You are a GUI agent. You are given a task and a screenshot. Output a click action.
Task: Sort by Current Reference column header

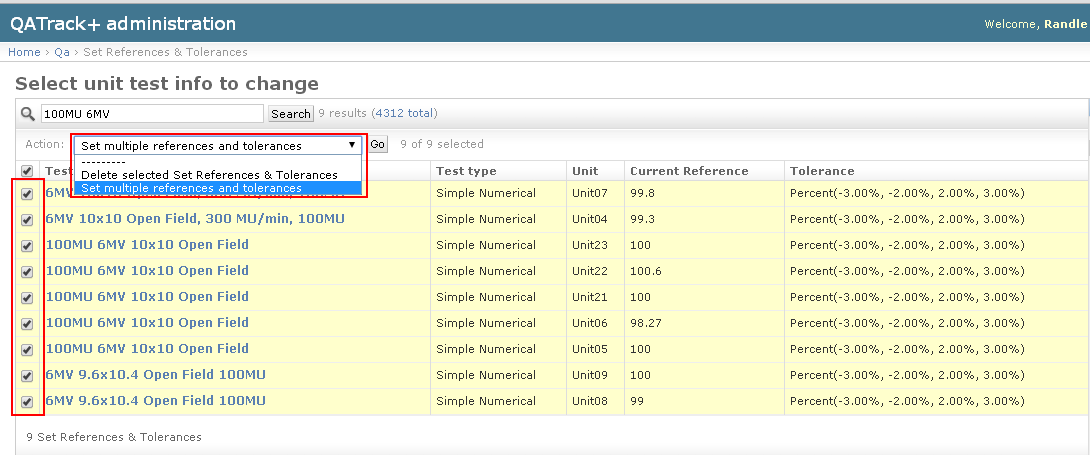point(689,171)
